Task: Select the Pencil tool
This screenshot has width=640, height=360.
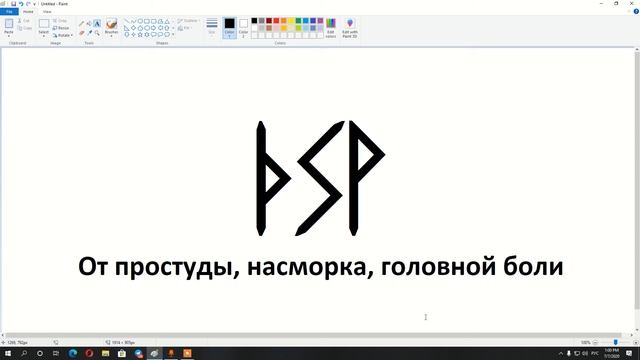Action: [82, 24]
